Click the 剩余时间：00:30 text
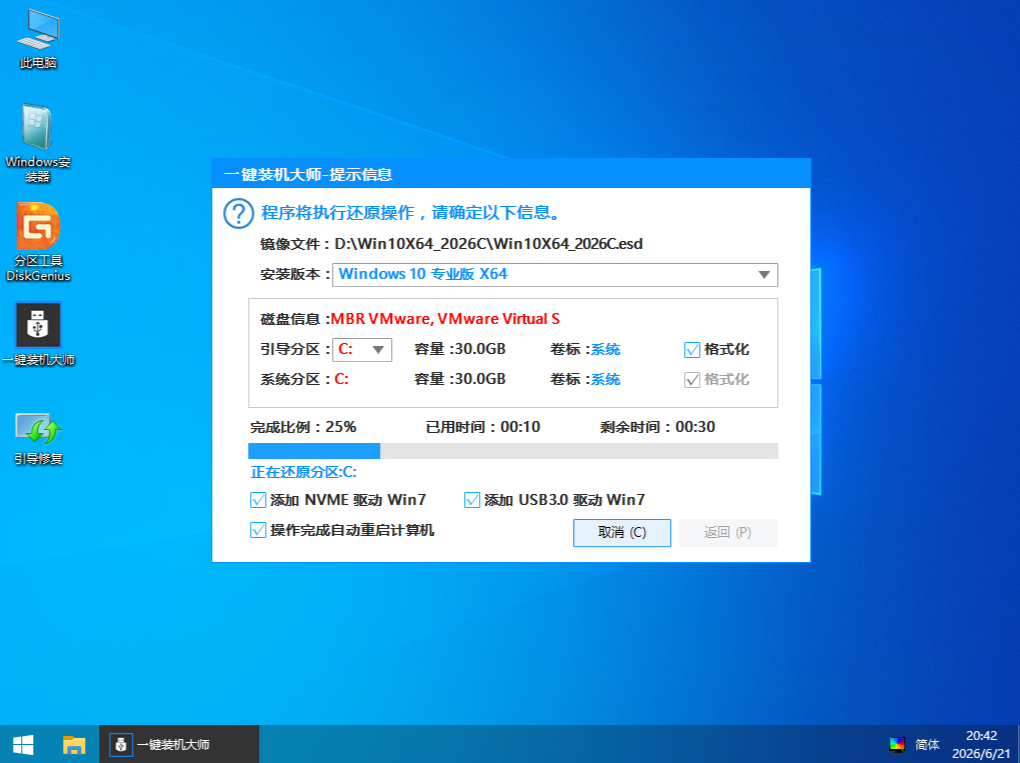The height and width of the screenshot is (763, 1020). tap(658, 427)
